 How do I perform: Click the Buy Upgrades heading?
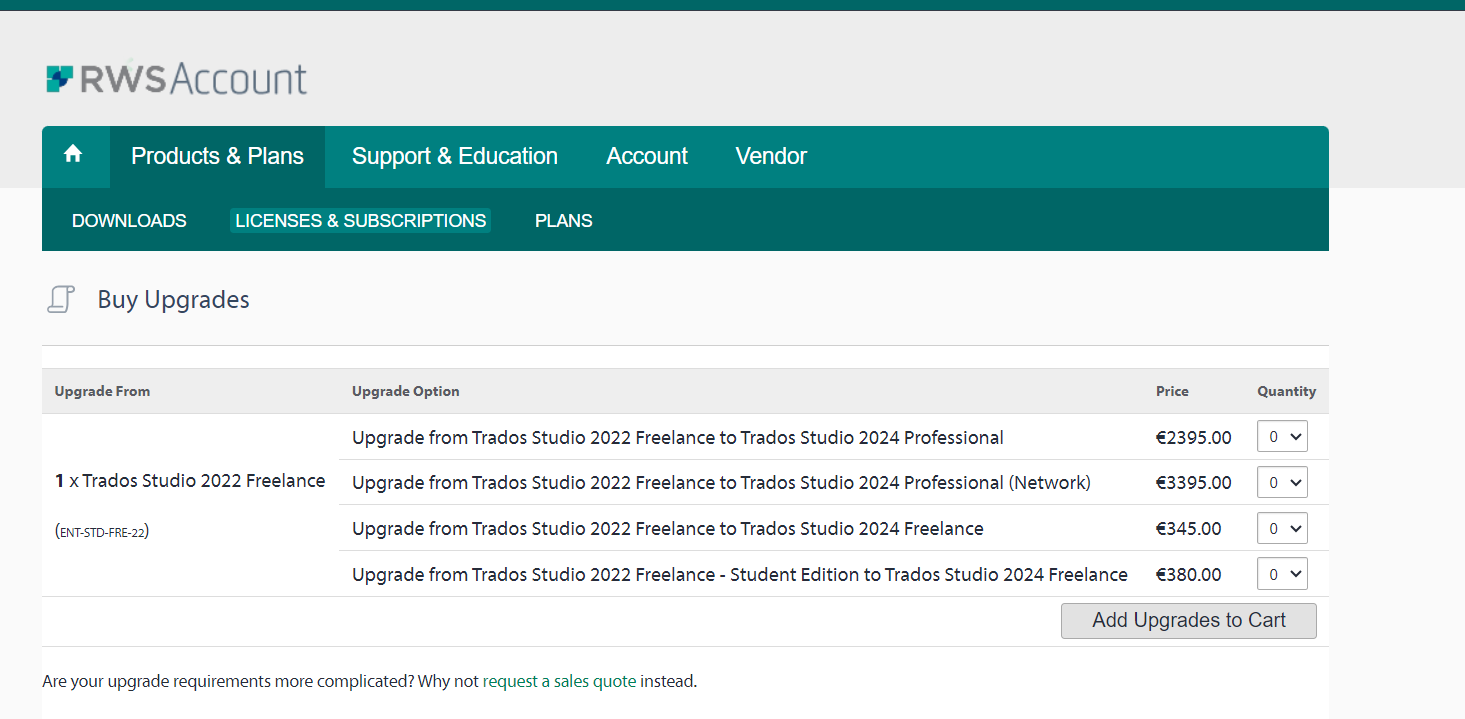pyautogui.click(x=174, y=299)
